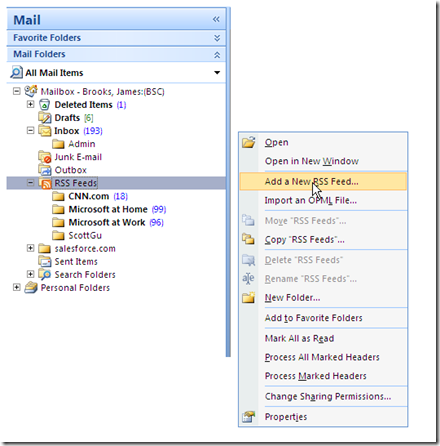Select New Folder... menu entry

[x=323, y=297]
